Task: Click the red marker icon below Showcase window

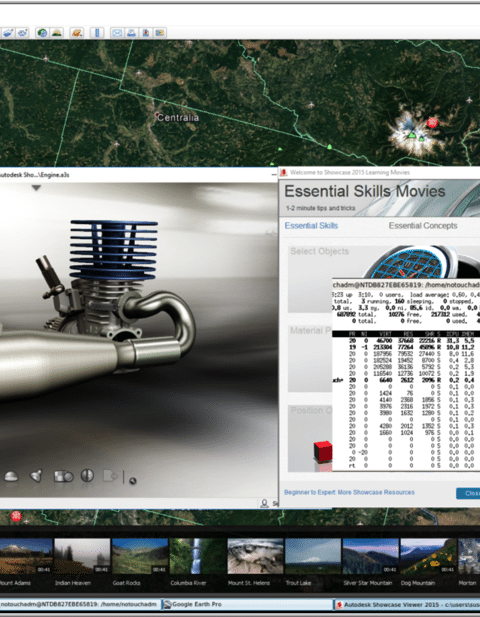Action: click(16, 516)
